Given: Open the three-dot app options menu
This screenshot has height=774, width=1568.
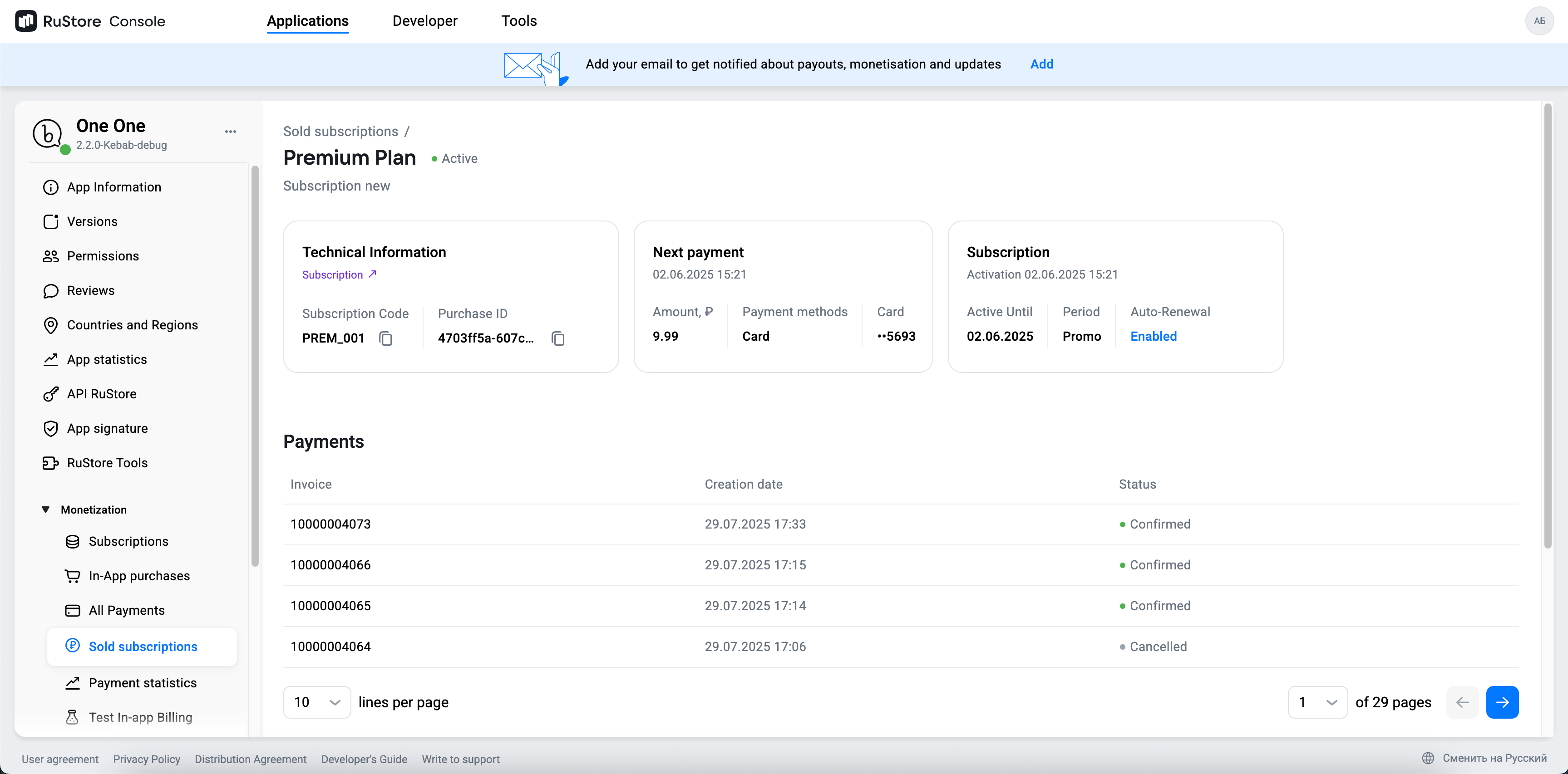Looking at the screenshot, I should 230,132.
